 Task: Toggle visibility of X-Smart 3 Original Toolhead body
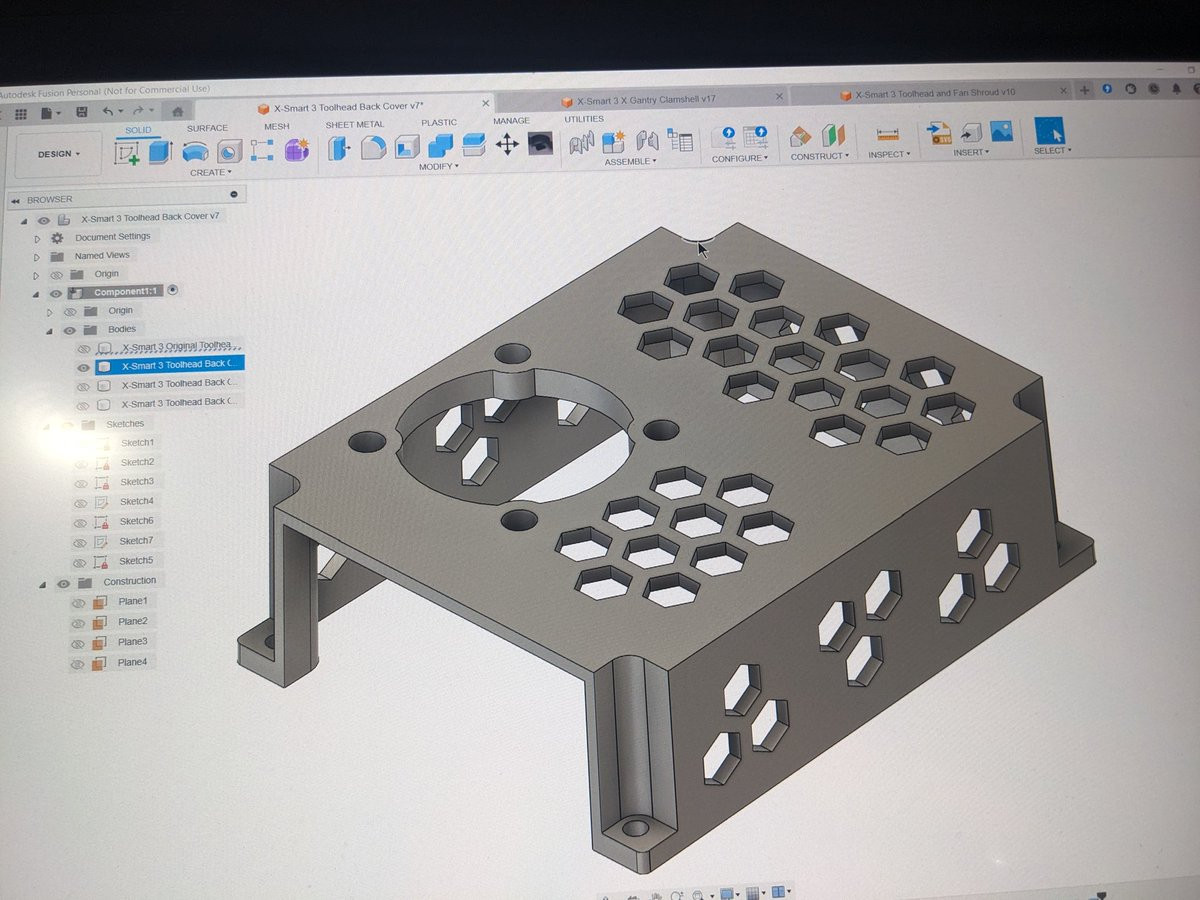[x=84, y=348]
